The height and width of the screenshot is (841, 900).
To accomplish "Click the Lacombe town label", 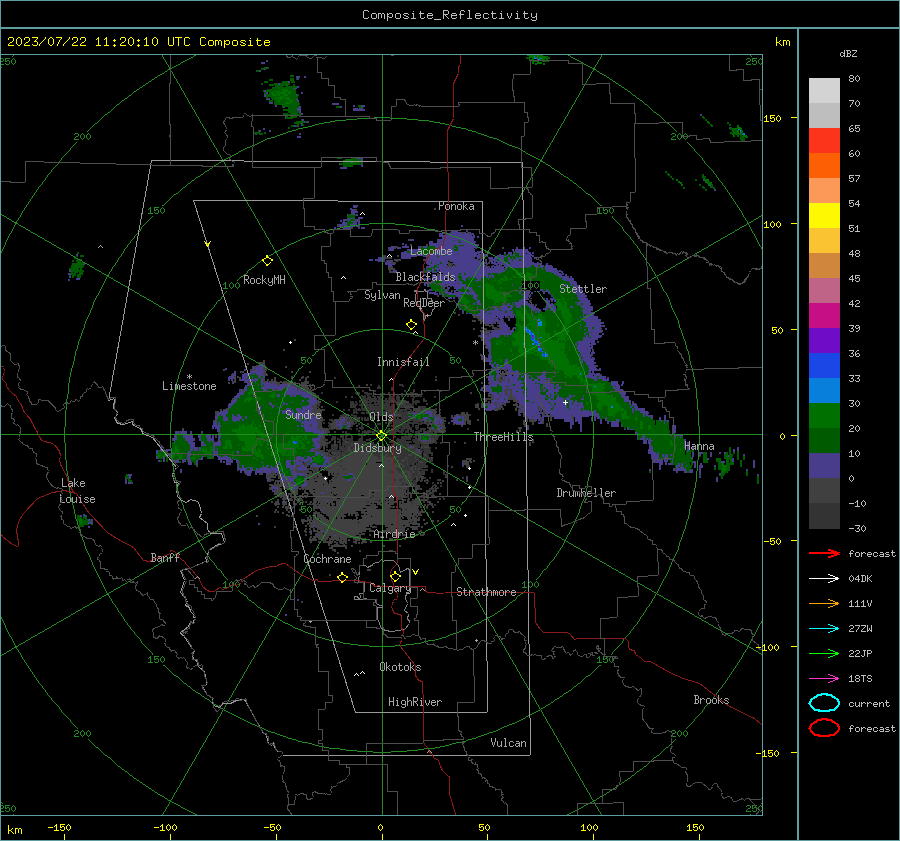I will (x=431, y=251).
